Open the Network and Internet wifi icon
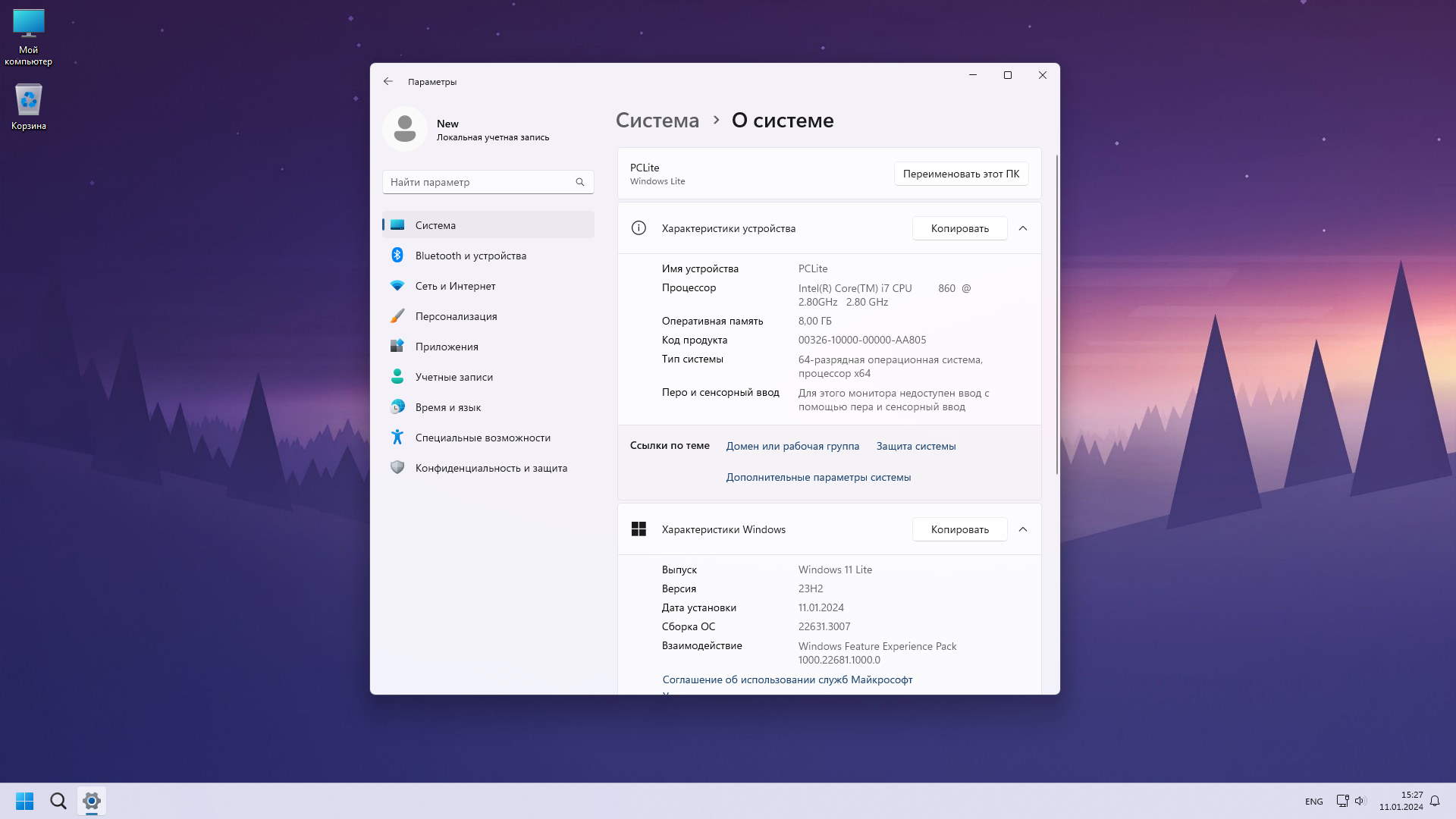1456x819 pixels. click(x=397, y=286)
